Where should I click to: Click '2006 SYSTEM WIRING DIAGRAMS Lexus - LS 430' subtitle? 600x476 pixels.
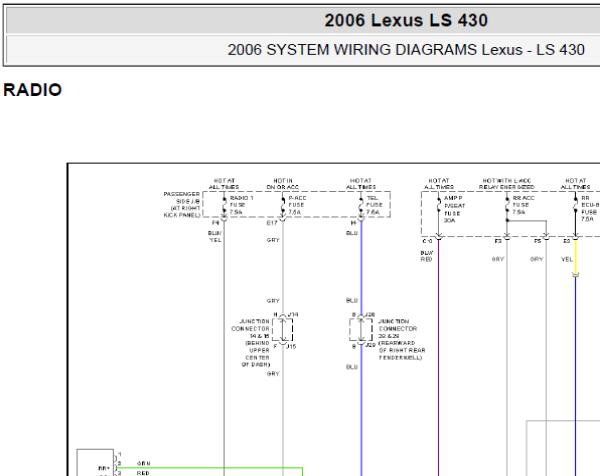point(406,50)
